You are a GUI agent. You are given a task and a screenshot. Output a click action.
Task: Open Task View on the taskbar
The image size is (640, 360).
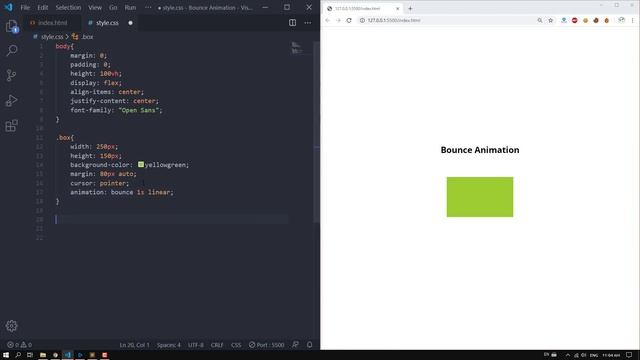(30, 355)
